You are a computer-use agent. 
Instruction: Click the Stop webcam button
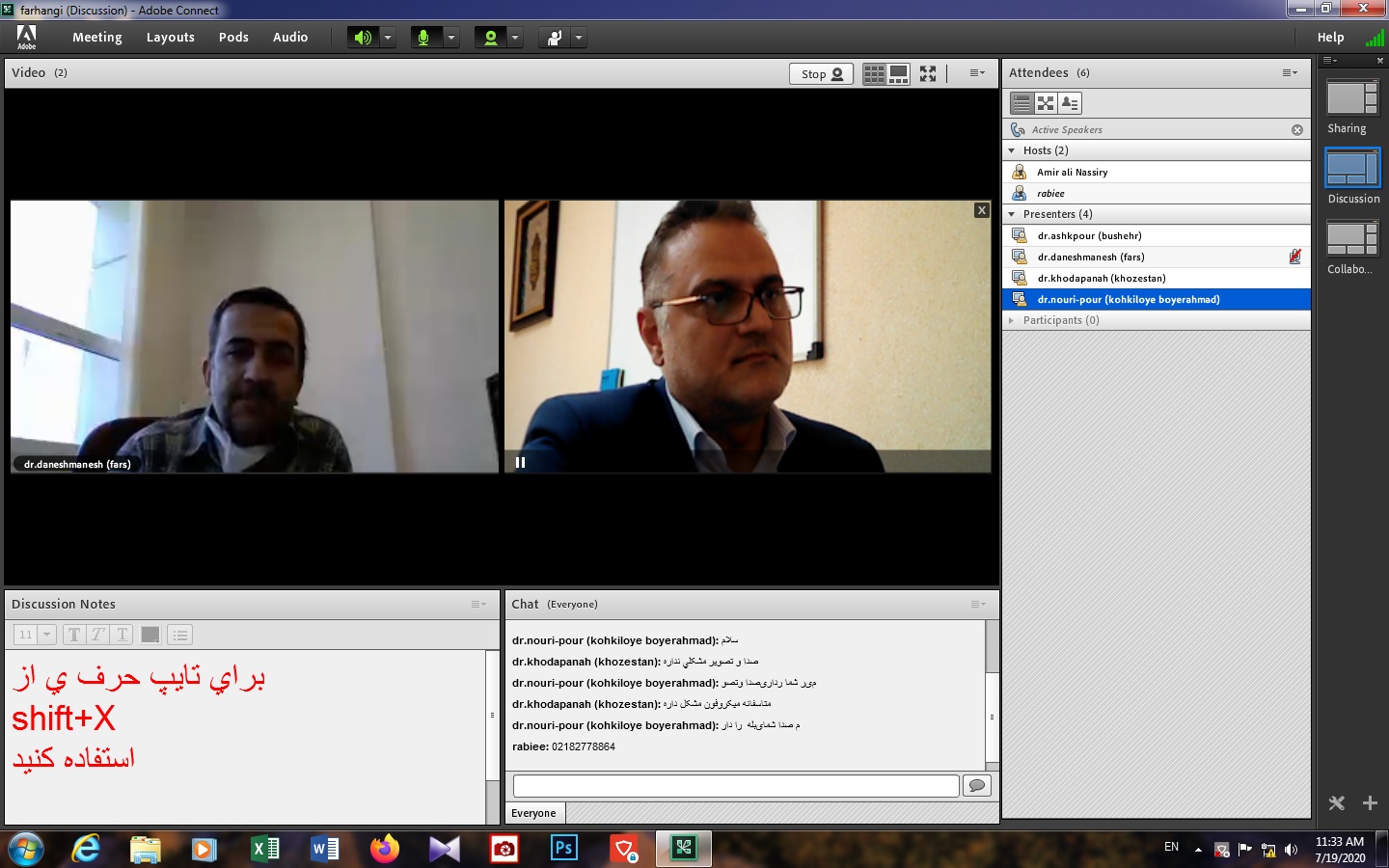click(821, 74)
